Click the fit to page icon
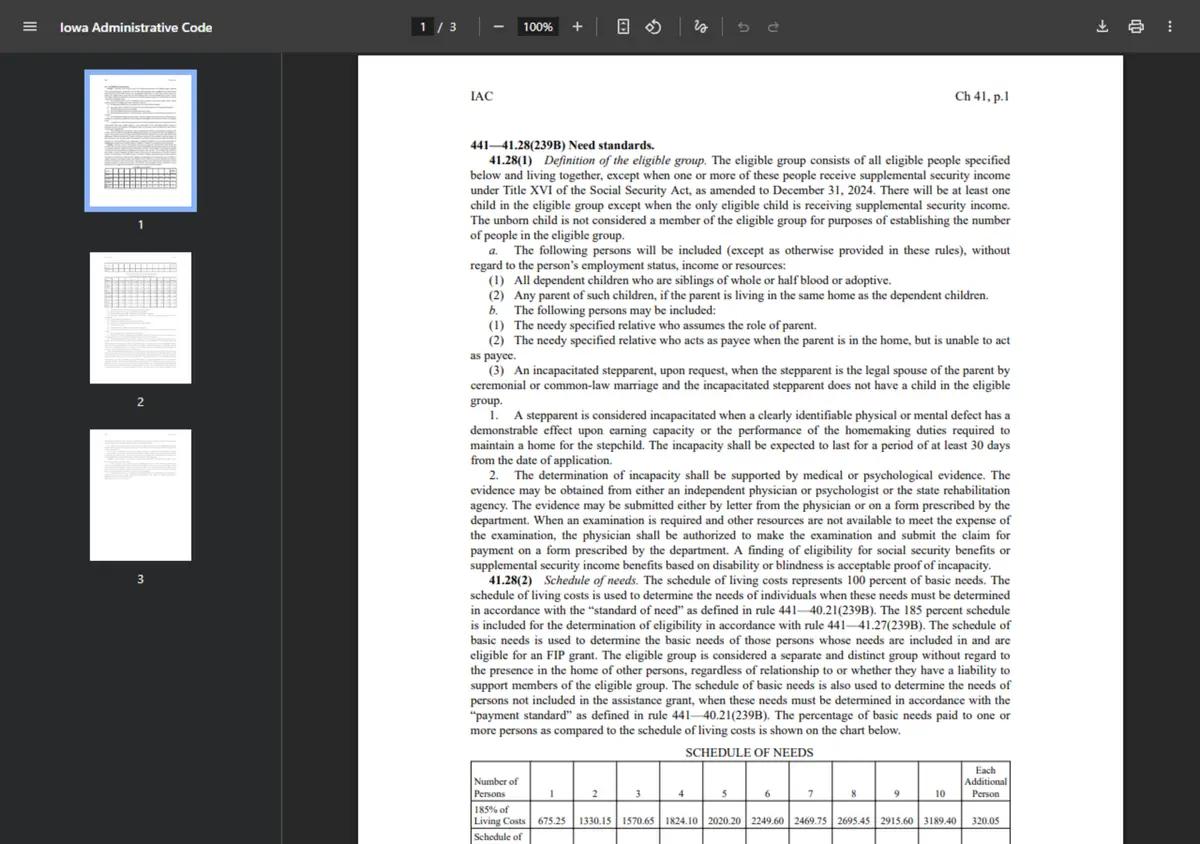The width and height of the screenshot is (1200, 844). [623, 27]
